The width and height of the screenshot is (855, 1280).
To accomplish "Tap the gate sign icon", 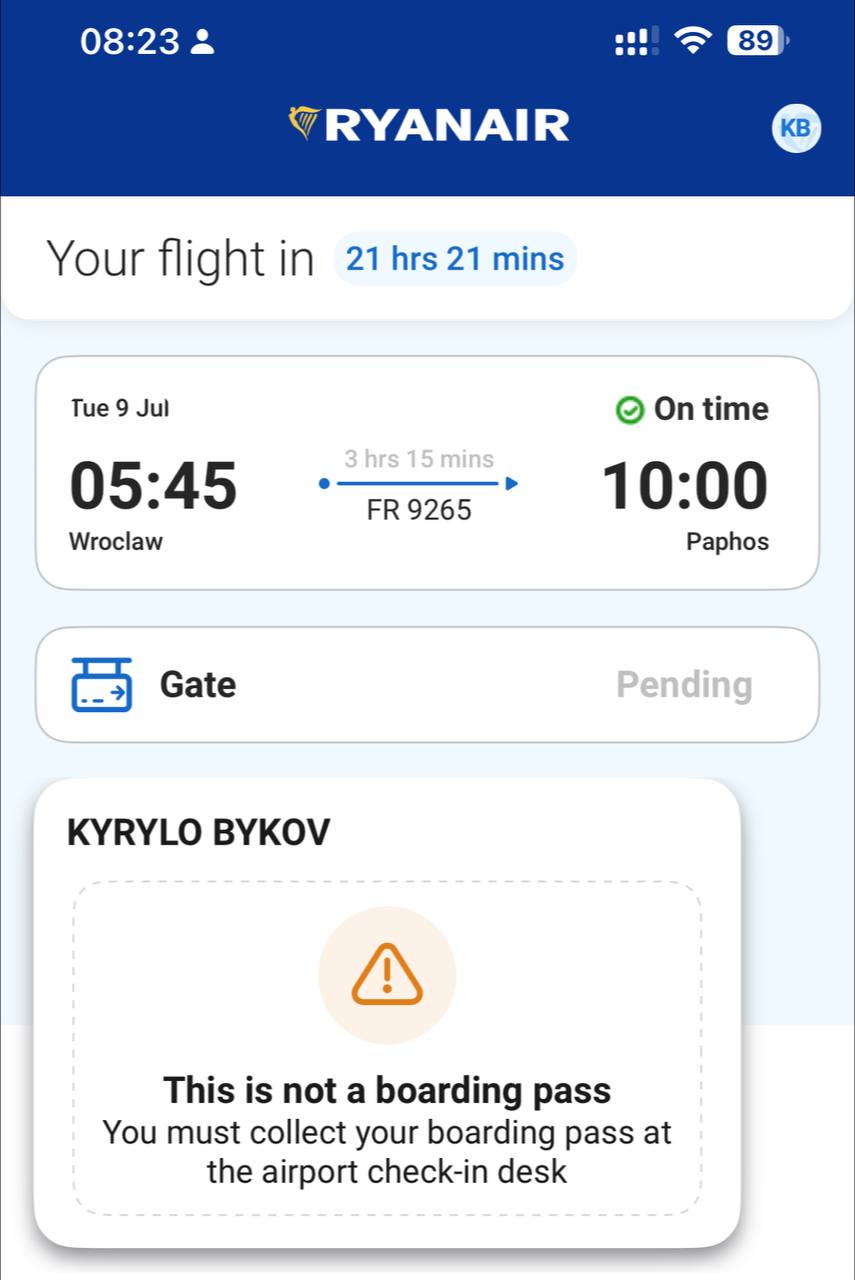I will point(102,685).
